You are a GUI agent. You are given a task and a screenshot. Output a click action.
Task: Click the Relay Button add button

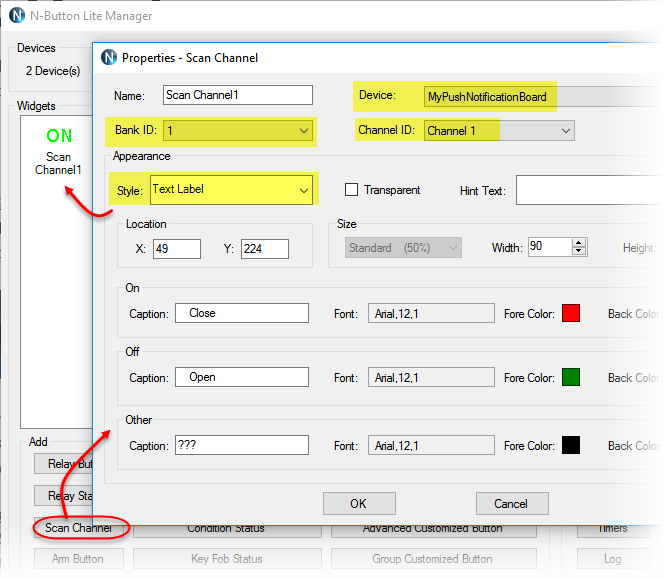click(64, 464)
